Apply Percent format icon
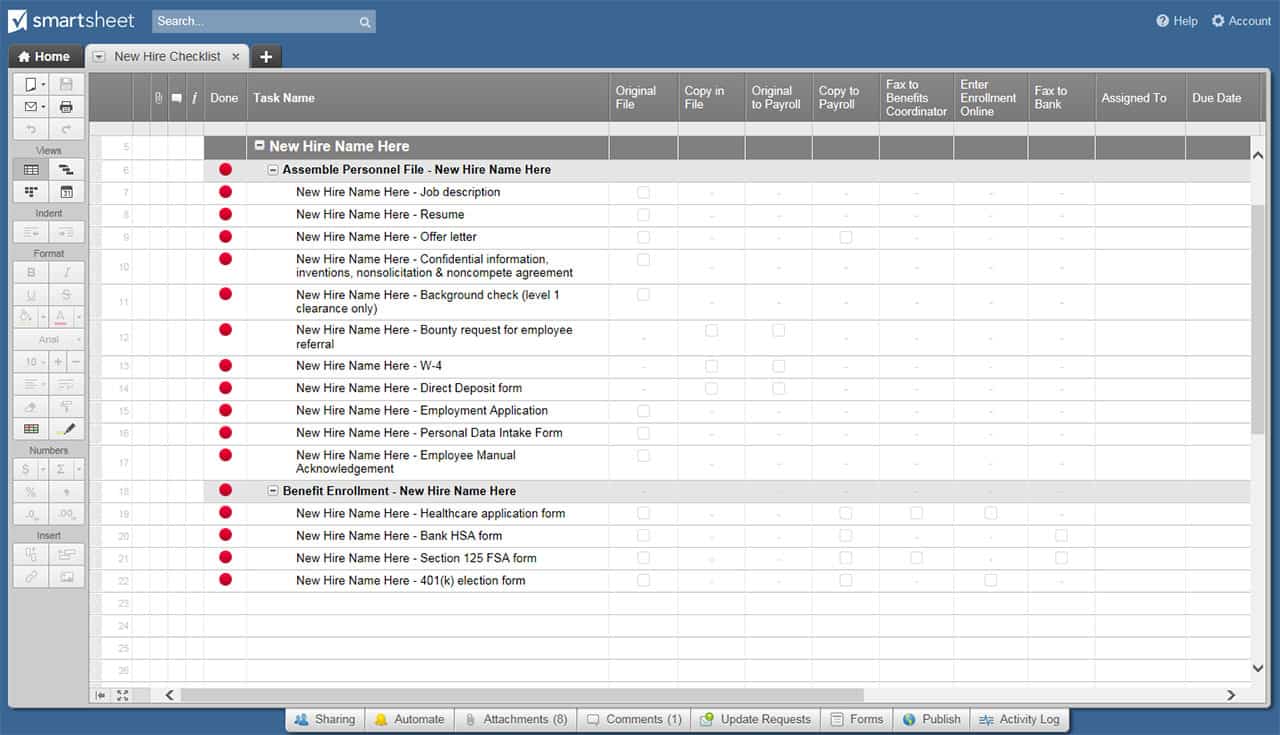1280x735 pixels. click(31, 492)
